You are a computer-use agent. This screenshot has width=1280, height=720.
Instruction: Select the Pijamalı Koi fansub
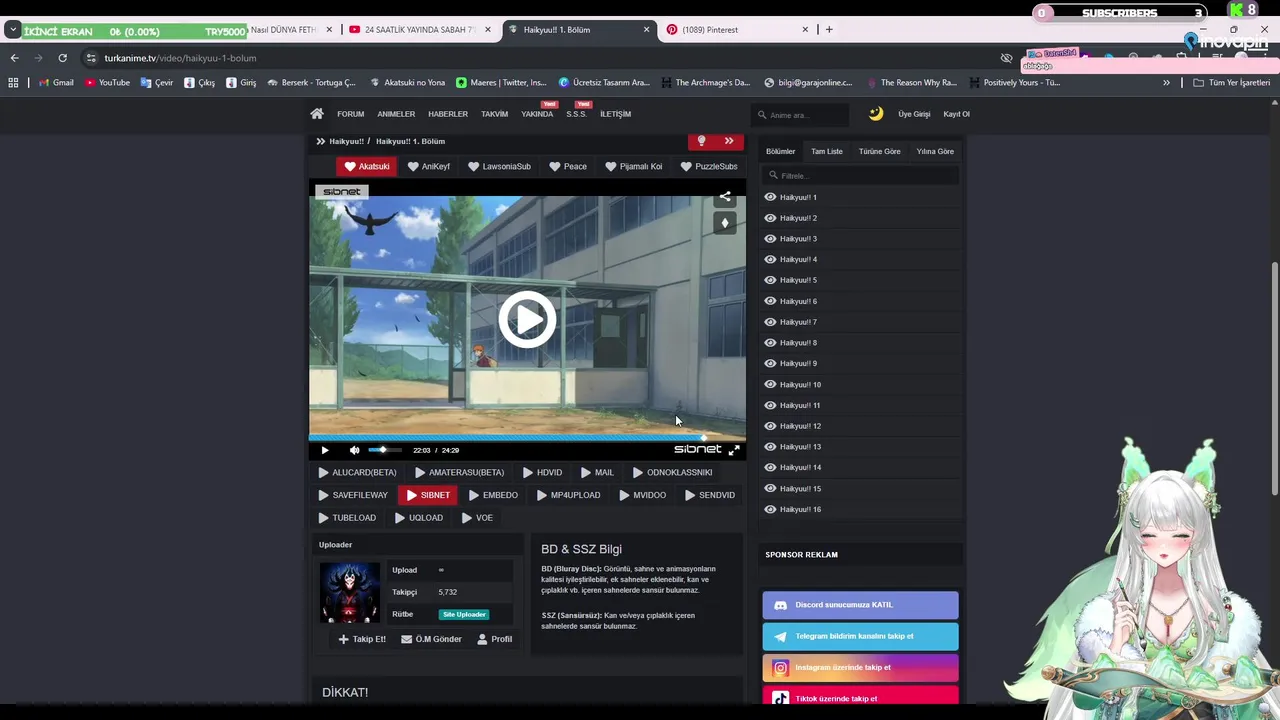pyautogui.click(x=634, y=167)
